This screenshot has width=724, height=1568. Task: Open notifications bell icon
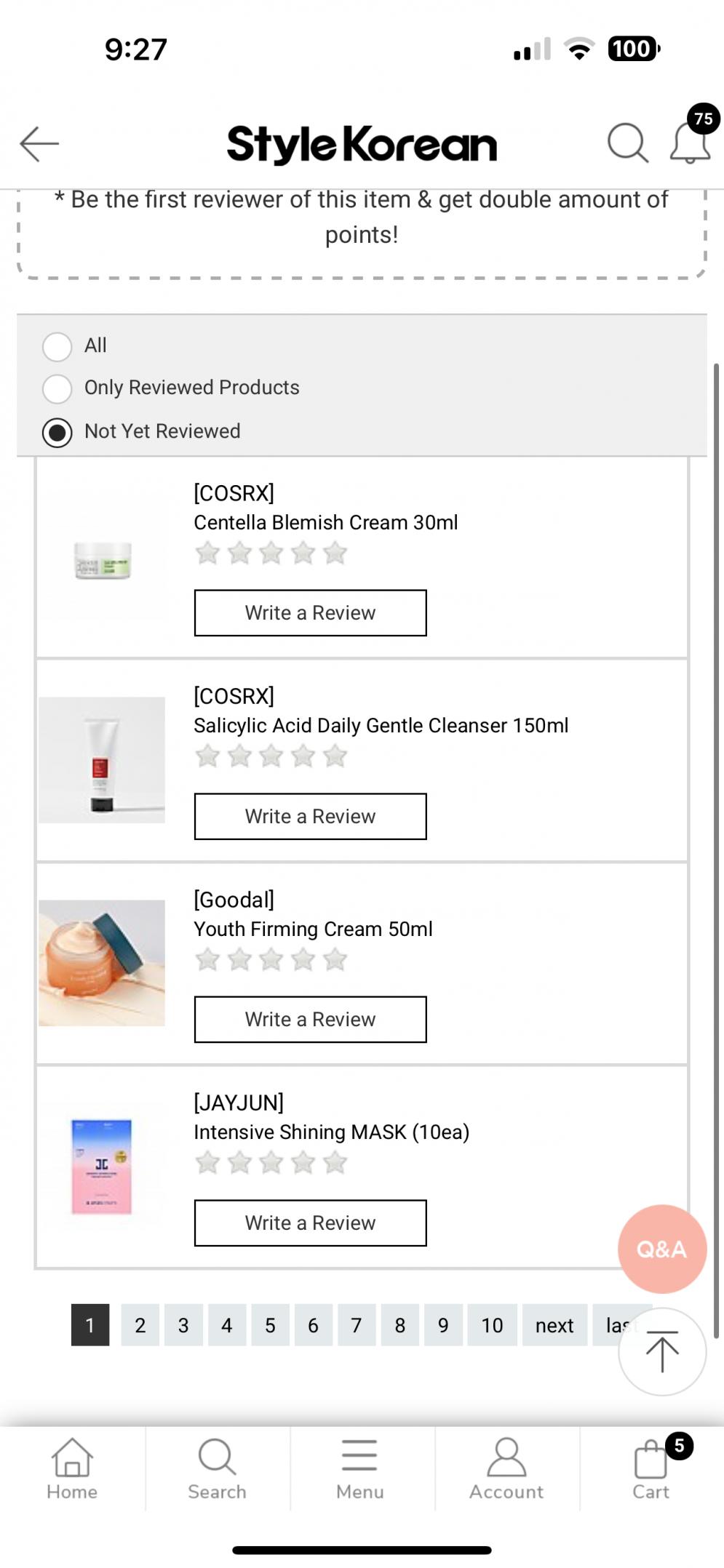690,142
